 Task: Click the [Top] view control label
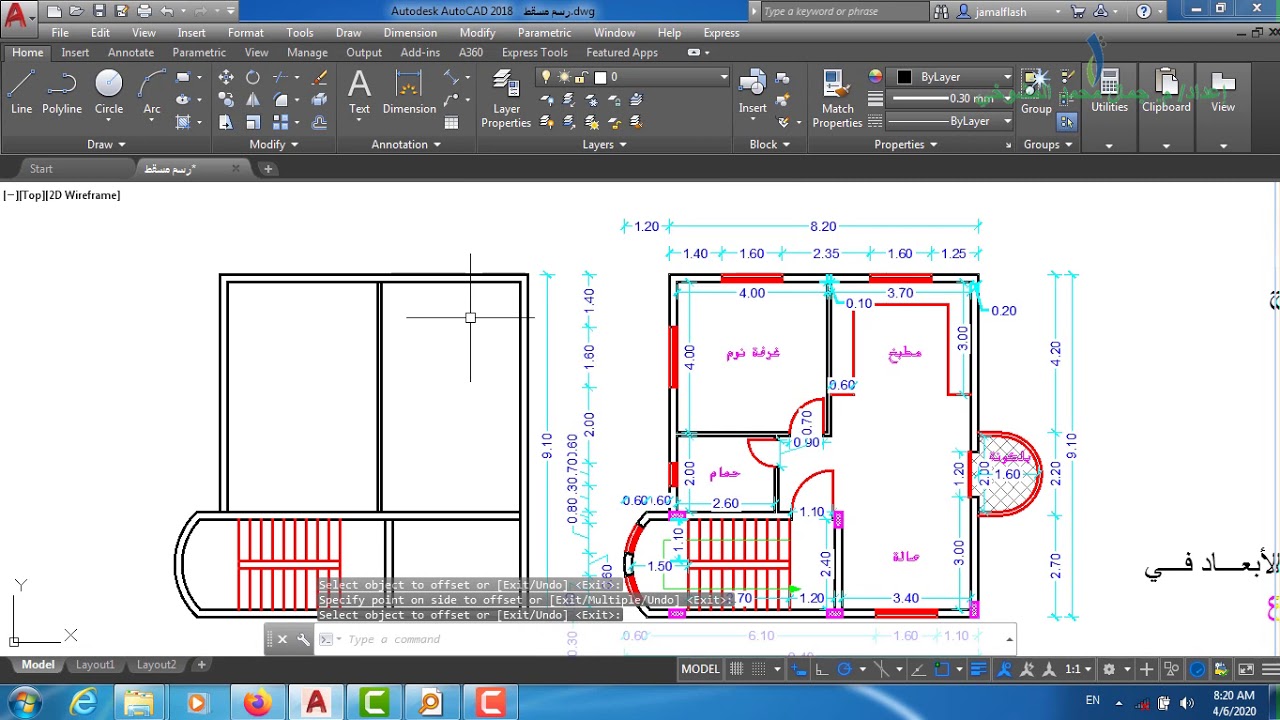[x=34, y=195]
